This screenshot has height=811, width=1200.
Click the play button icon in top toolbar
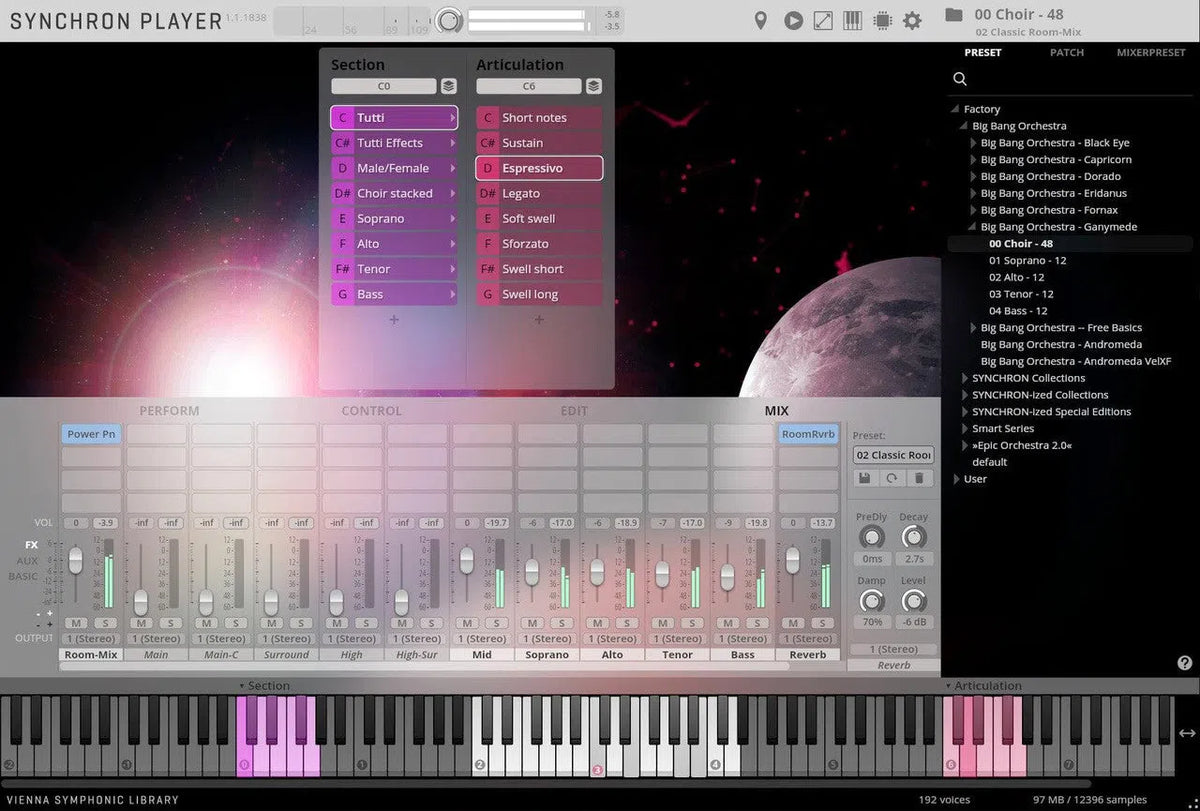(793, 20)
